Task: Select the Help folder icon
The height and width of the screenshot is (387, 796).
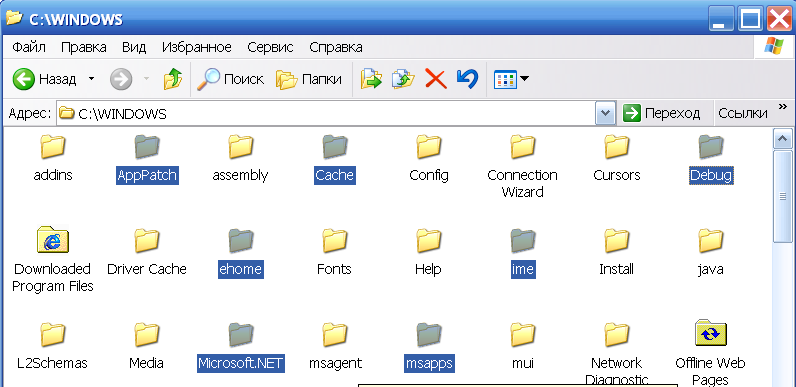Action: click(428, 240)
